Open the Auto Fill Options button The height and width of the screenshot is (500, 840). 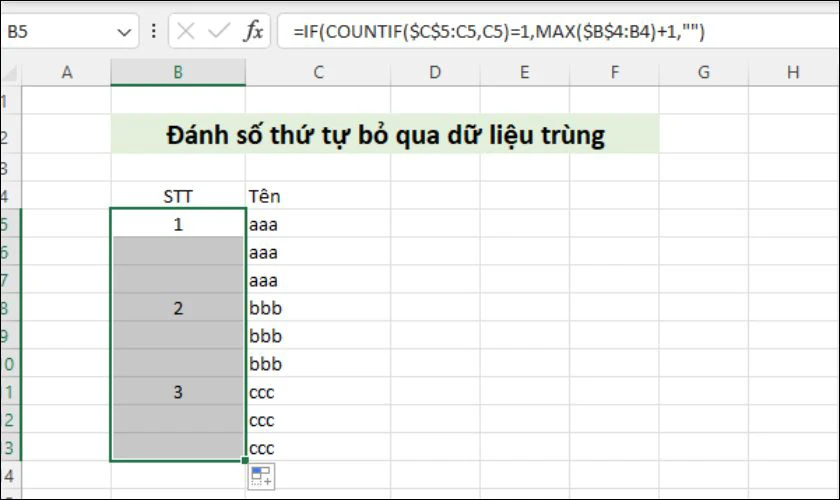(261, 476)
